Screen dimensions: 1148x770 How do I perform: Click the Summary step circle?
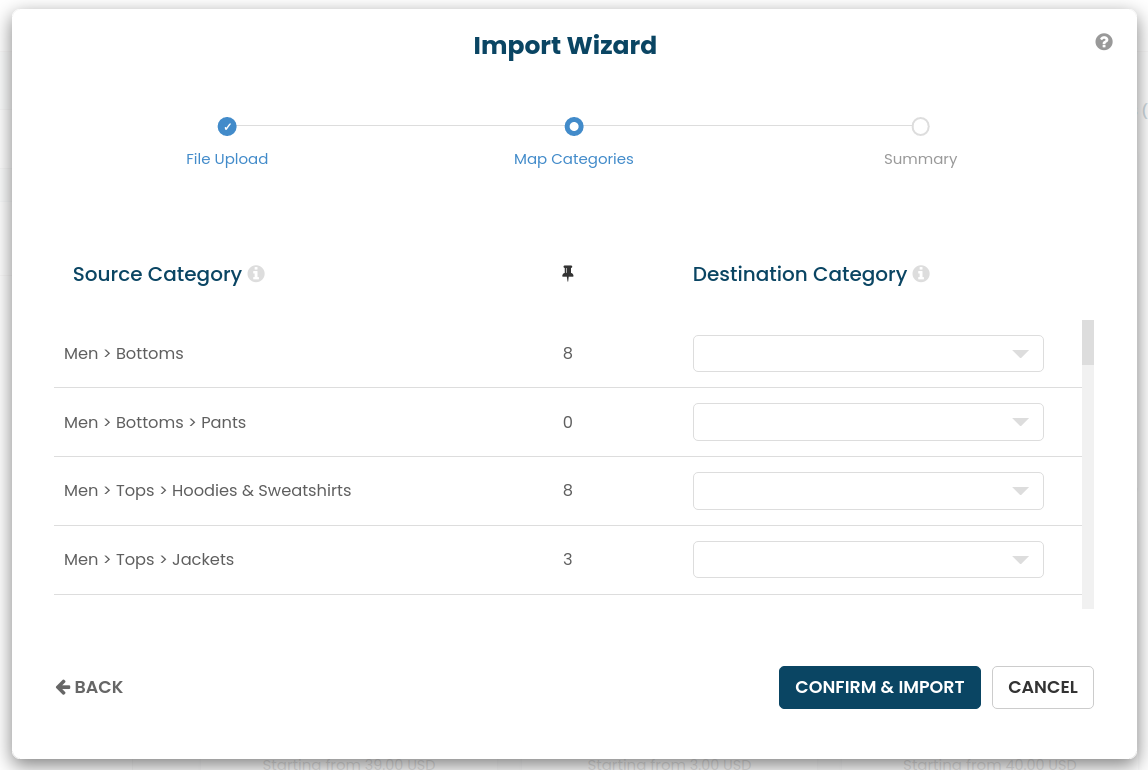click(921, 126)
